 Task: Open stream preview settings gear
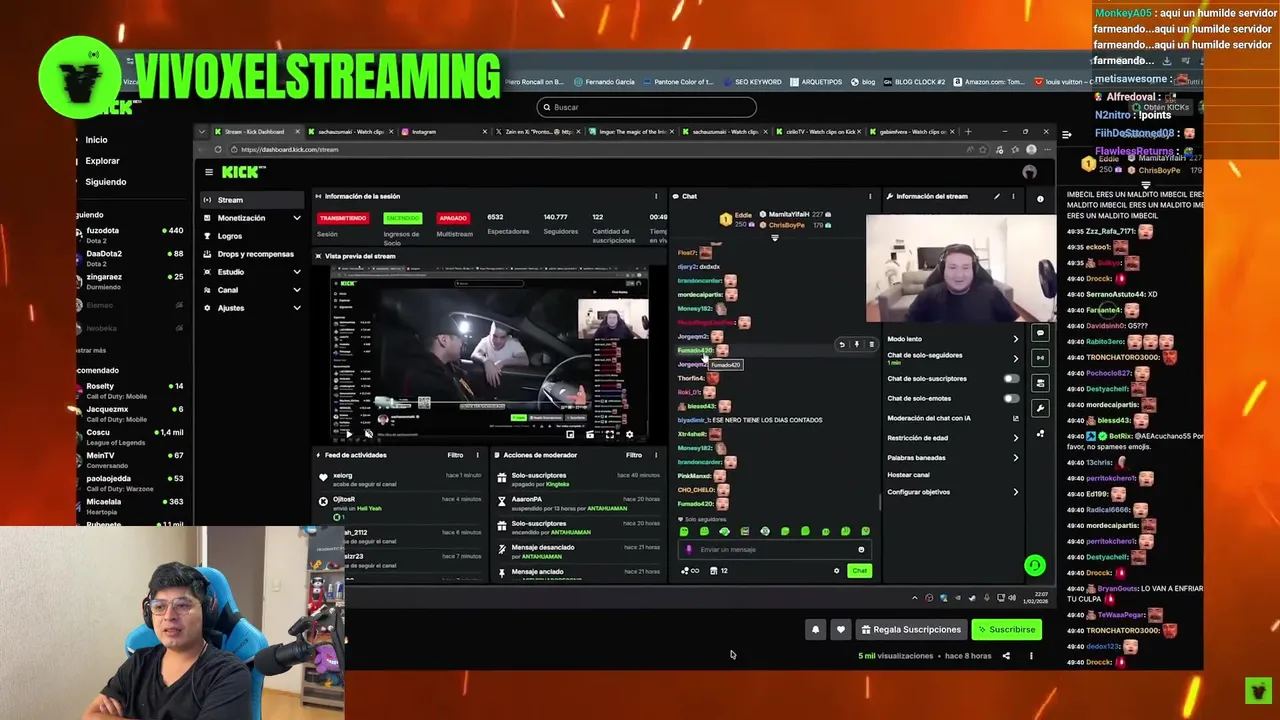pos(629,434)
